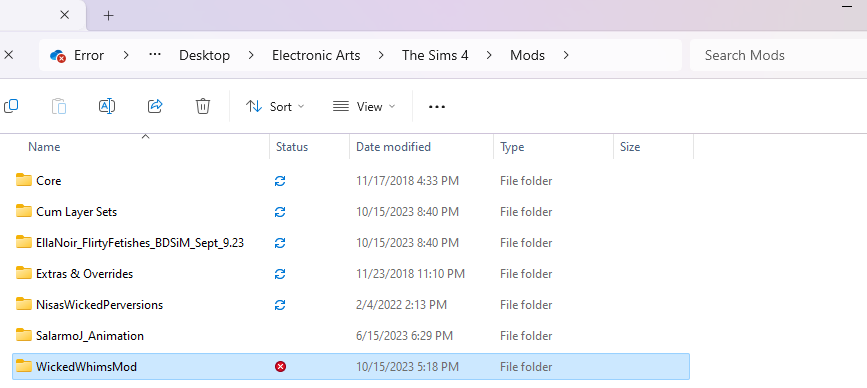Sort by Size column header

pyautogui.click(x=630, y=147)
